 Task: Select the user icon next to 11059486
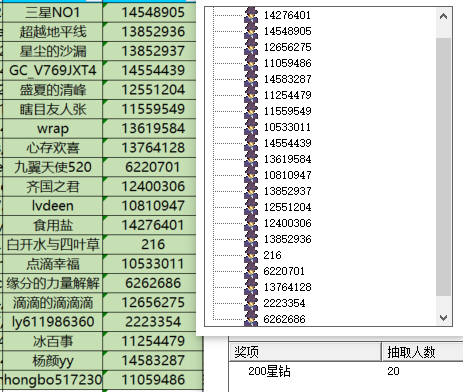click(x=251, y=63)
